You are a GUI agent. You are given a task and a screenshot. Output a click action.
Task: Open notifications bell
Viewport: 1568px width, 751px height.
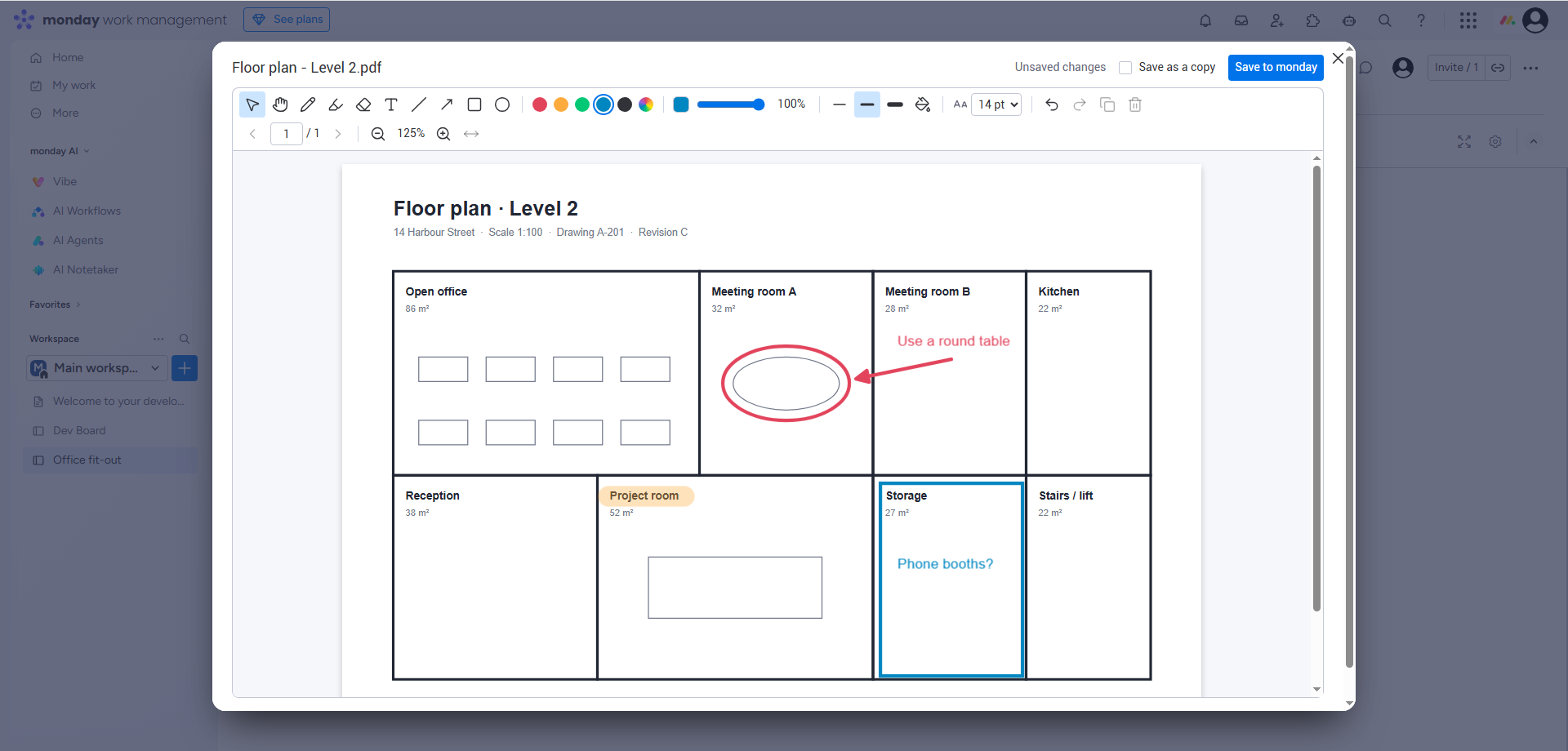pos(1205,20)
